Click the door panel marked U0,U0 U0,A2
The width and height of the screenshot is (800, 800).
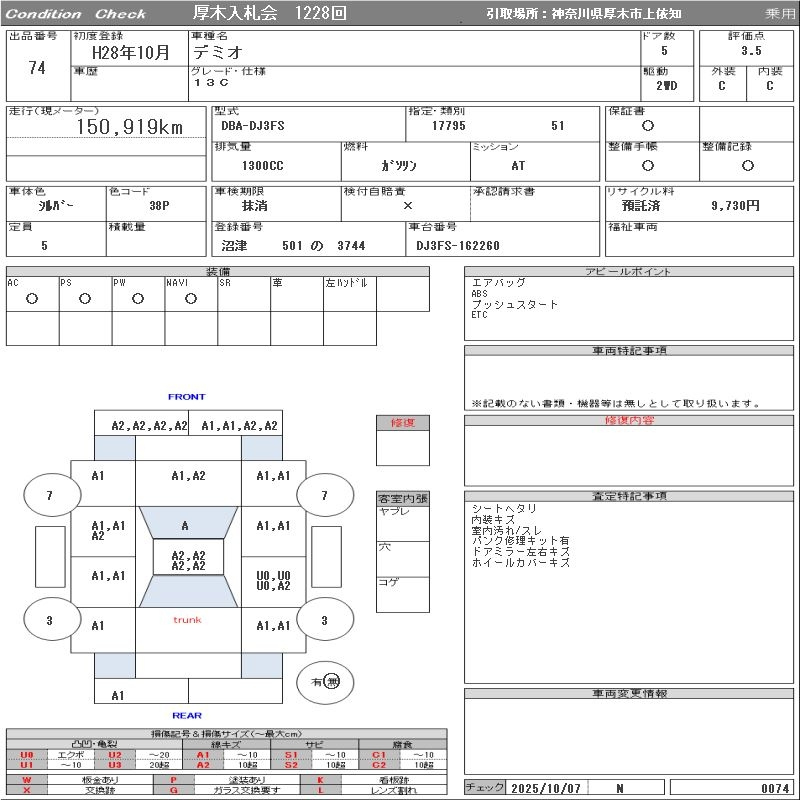273,580
